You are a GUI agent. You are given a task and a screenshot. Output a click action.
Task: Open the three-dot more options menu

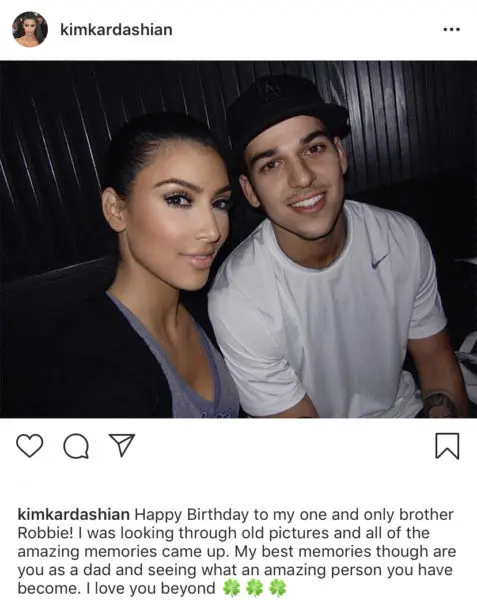[451, 29]
